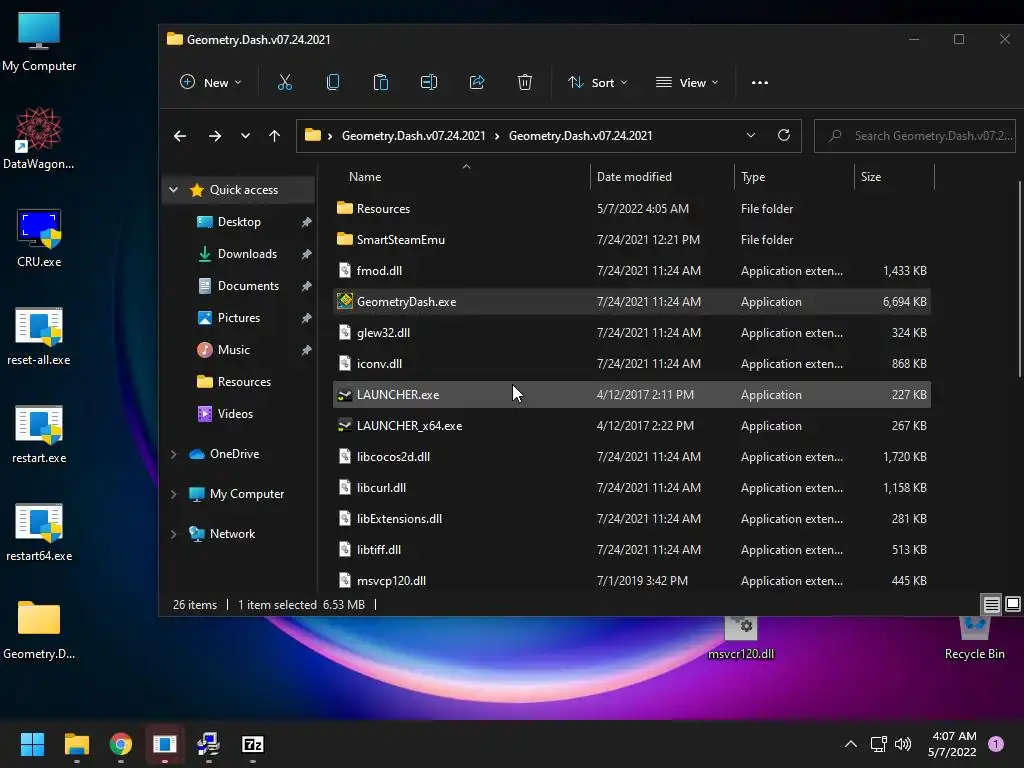
Task: Expand the Network tree node
Action: [x=173, y=534]
